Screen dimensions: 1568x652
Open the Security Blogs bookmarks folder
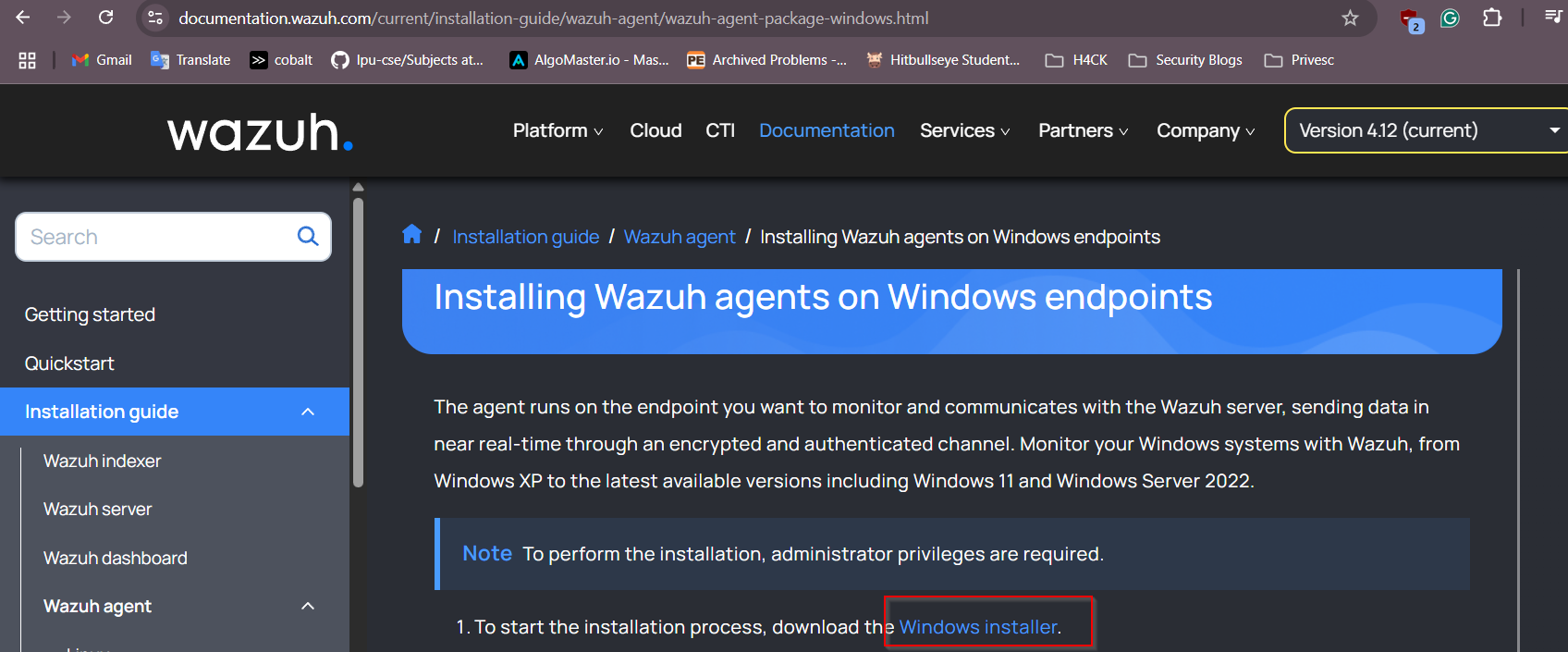tap(1185, 60)
